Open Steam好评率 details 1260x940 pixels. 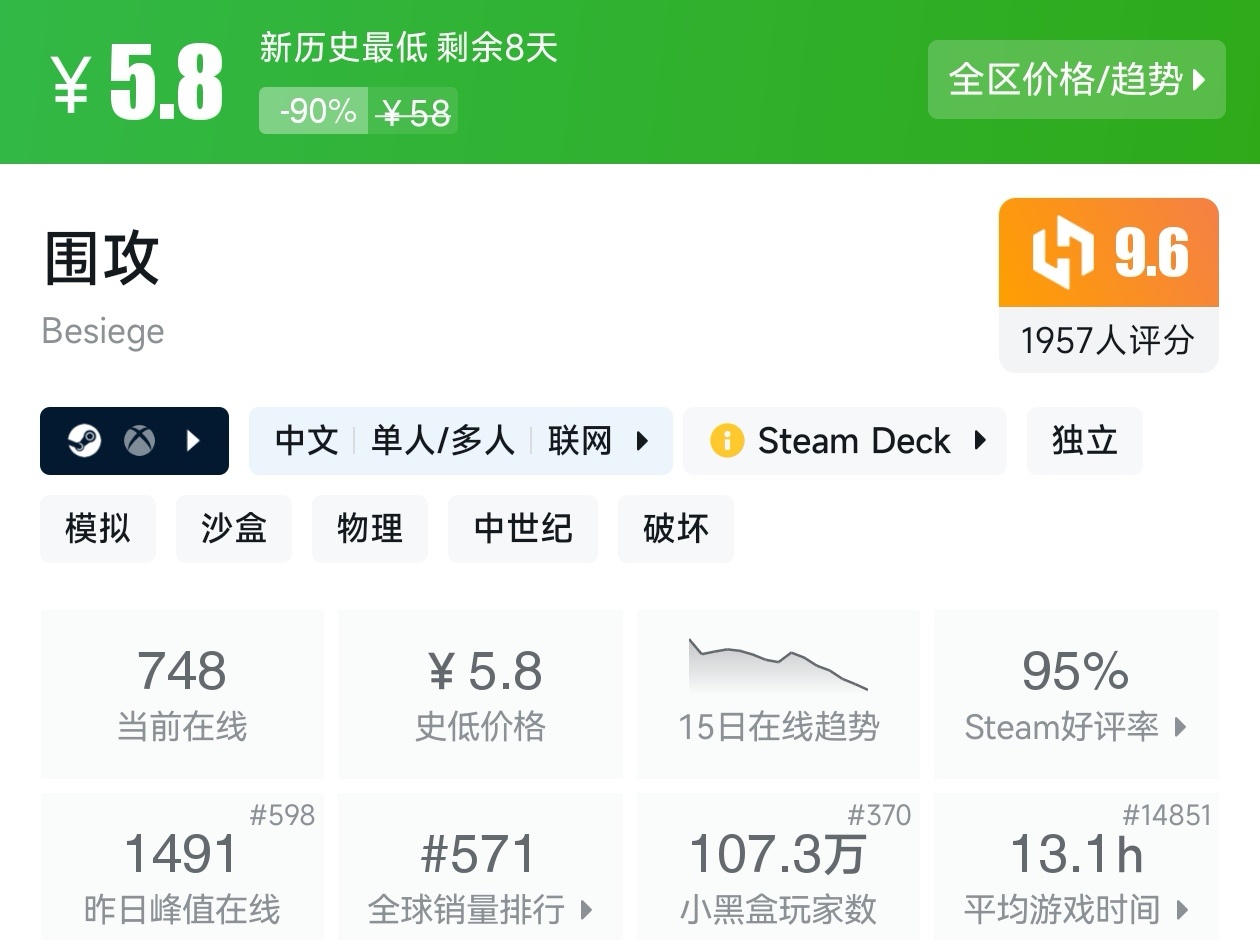coord(1076,727)
